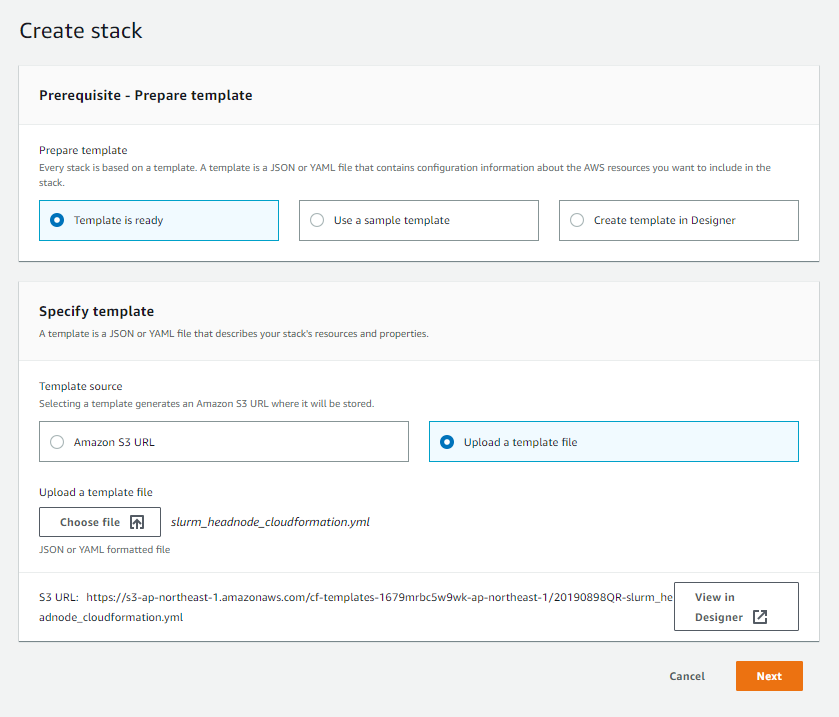
Task: Click the highlighted Template is ready option card
Action: tap(158, 220)
